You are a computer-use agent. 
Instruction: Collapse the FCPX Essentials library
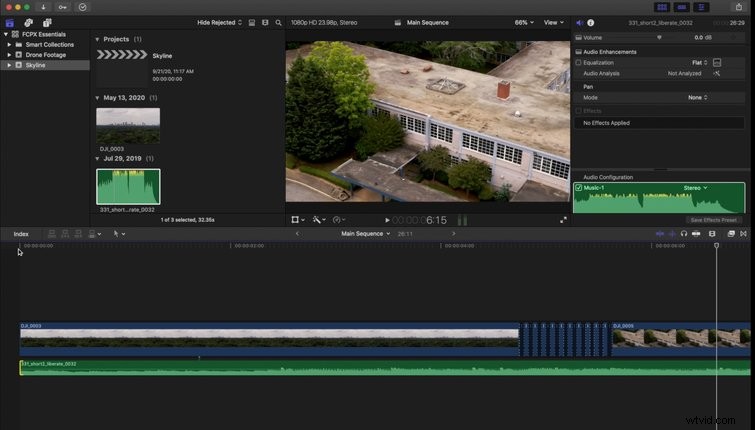click(6, 35)
